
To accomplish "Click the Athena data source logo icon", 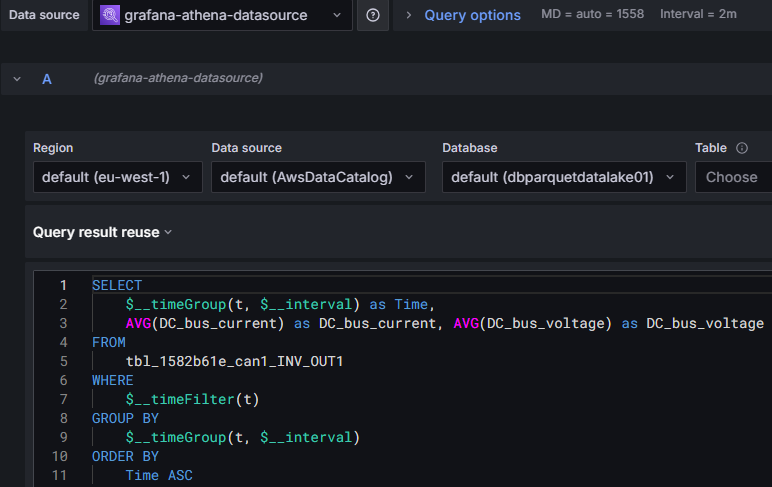I will 110,15.
